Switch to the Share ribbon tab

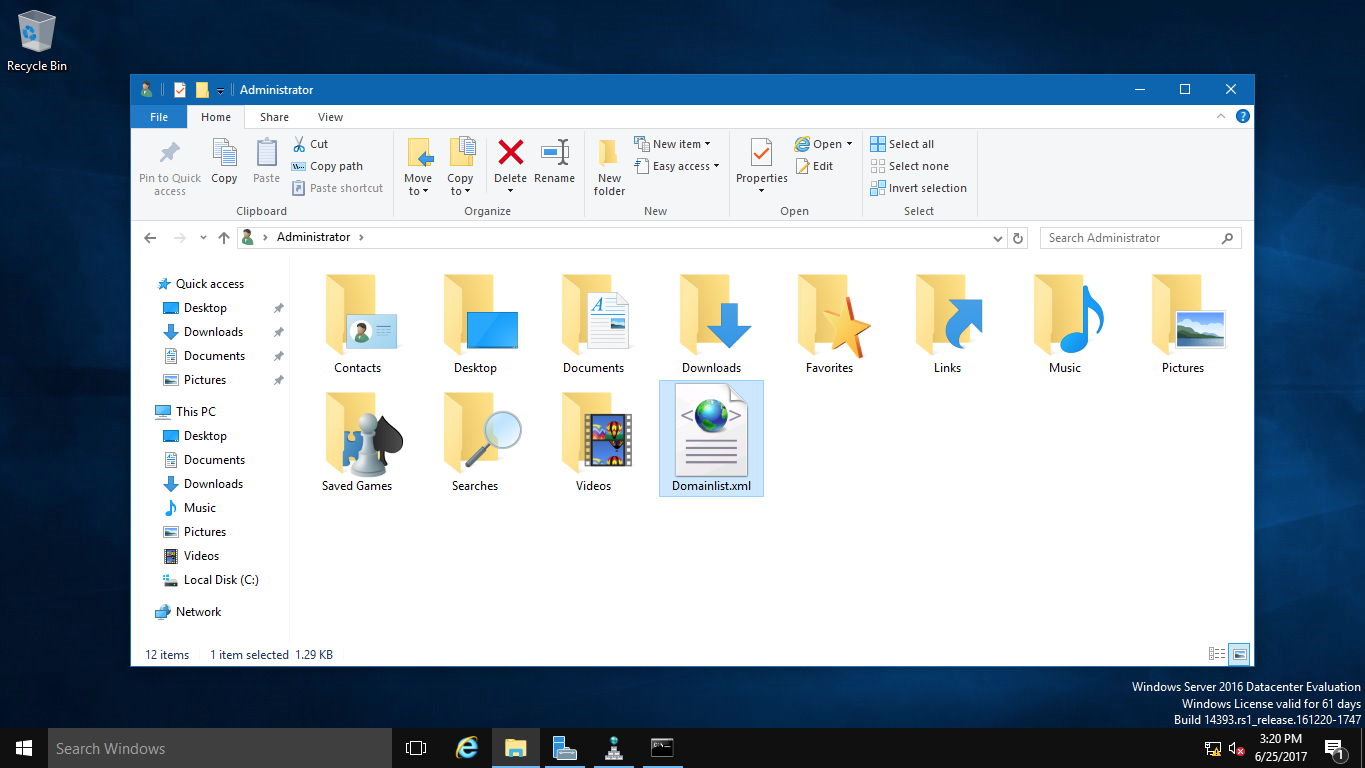pyautogui.click(x=274, y=117)
